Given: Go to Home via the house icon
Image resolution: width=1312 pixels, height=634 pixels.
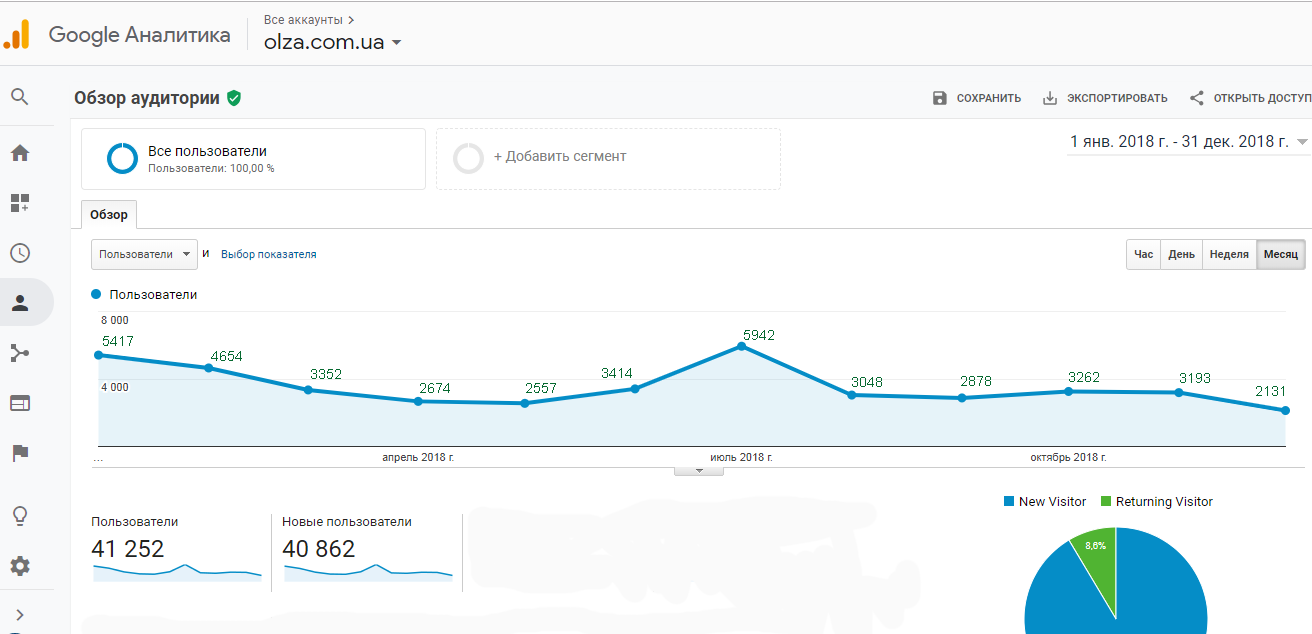Looking at the screenshot, I should 20,153.
